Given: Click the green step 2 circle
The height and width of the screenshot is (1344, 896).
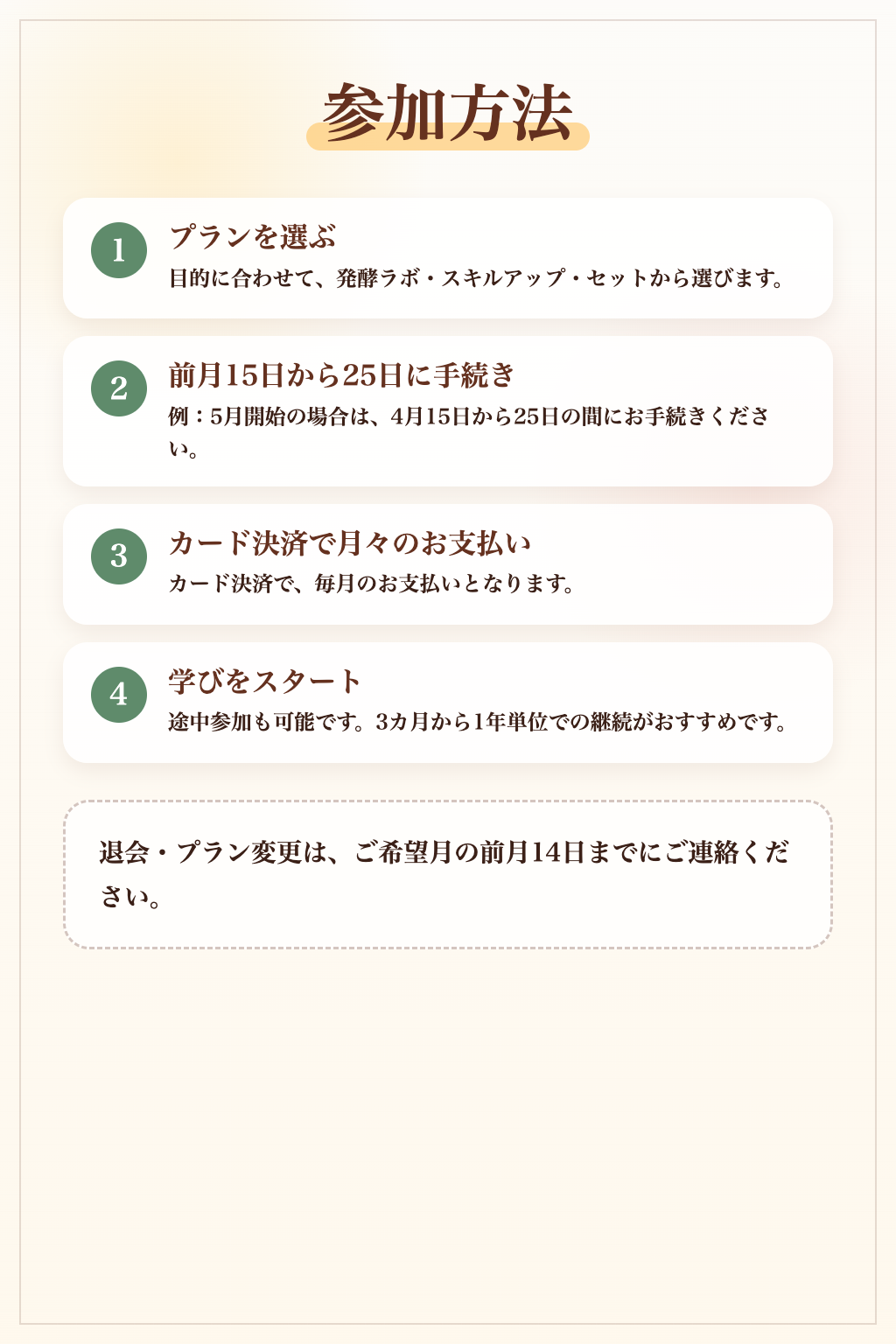Looking at the screenshot, I should pyautogui.click(x=119, y=388).
